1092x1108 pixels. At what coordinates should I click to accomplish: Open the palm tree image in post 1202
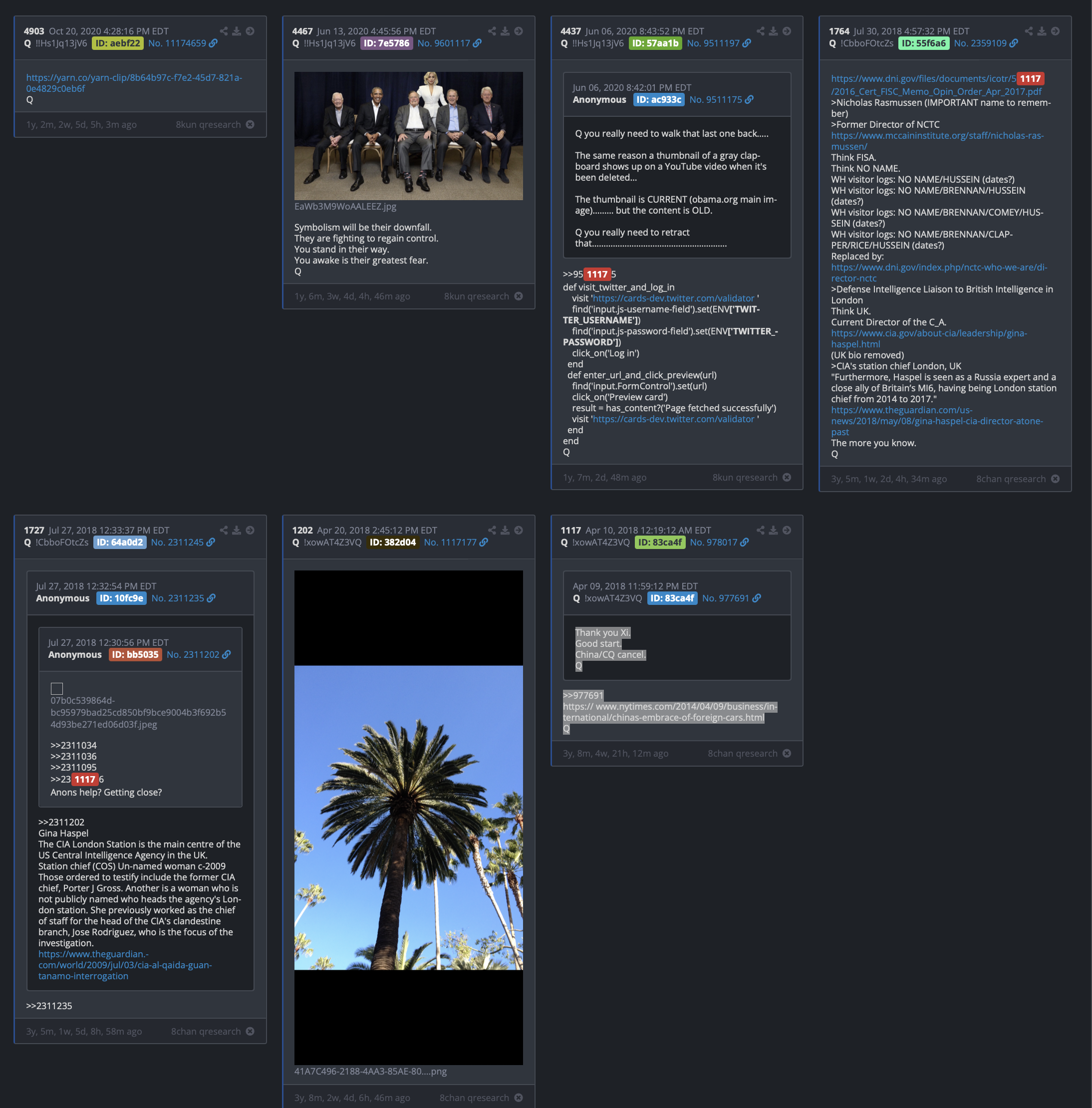408,817
